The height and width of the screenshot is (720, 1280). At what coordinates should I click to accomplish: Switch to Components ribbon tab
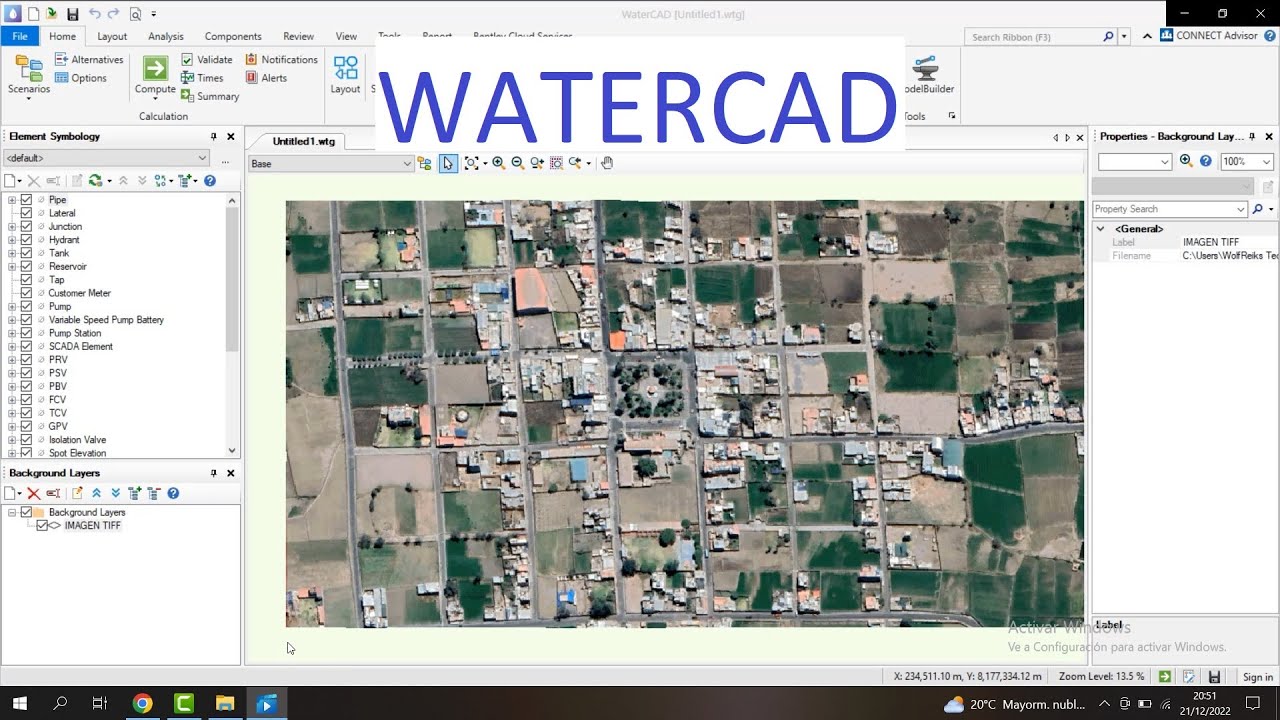(233, 36)
